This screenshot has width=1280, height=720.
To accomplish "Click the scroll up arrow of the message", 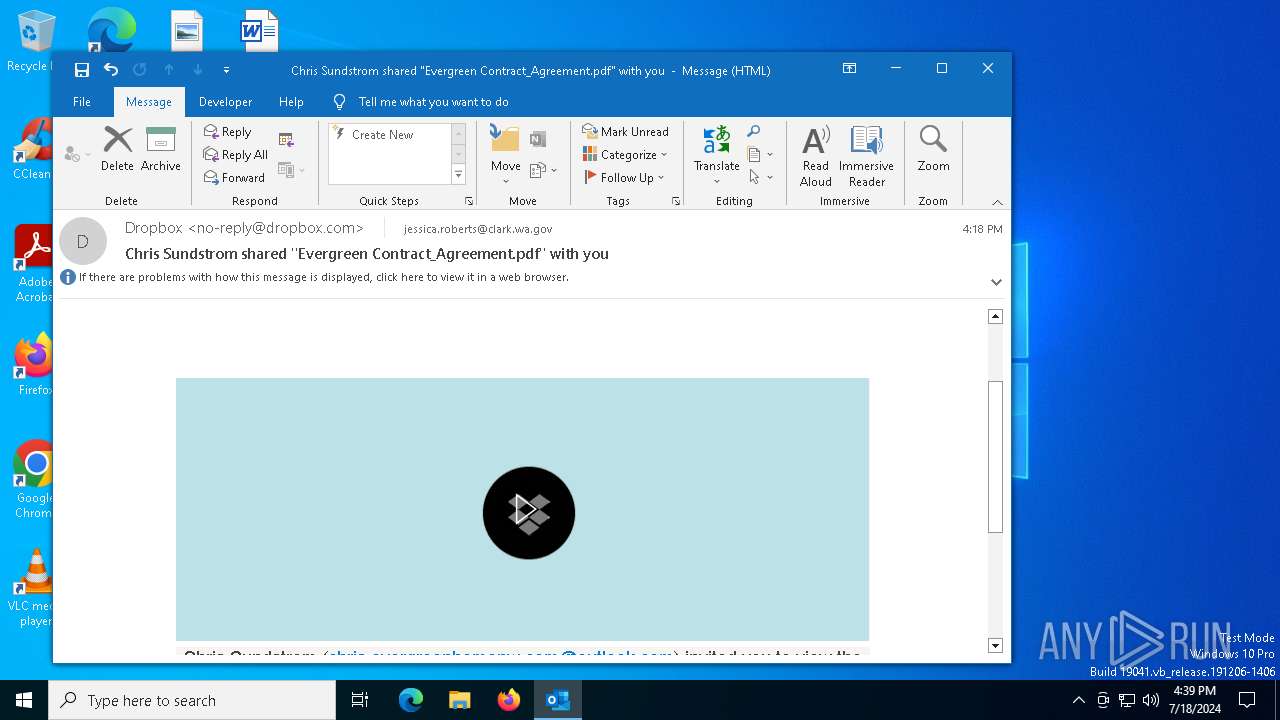I will coord(995,316).
